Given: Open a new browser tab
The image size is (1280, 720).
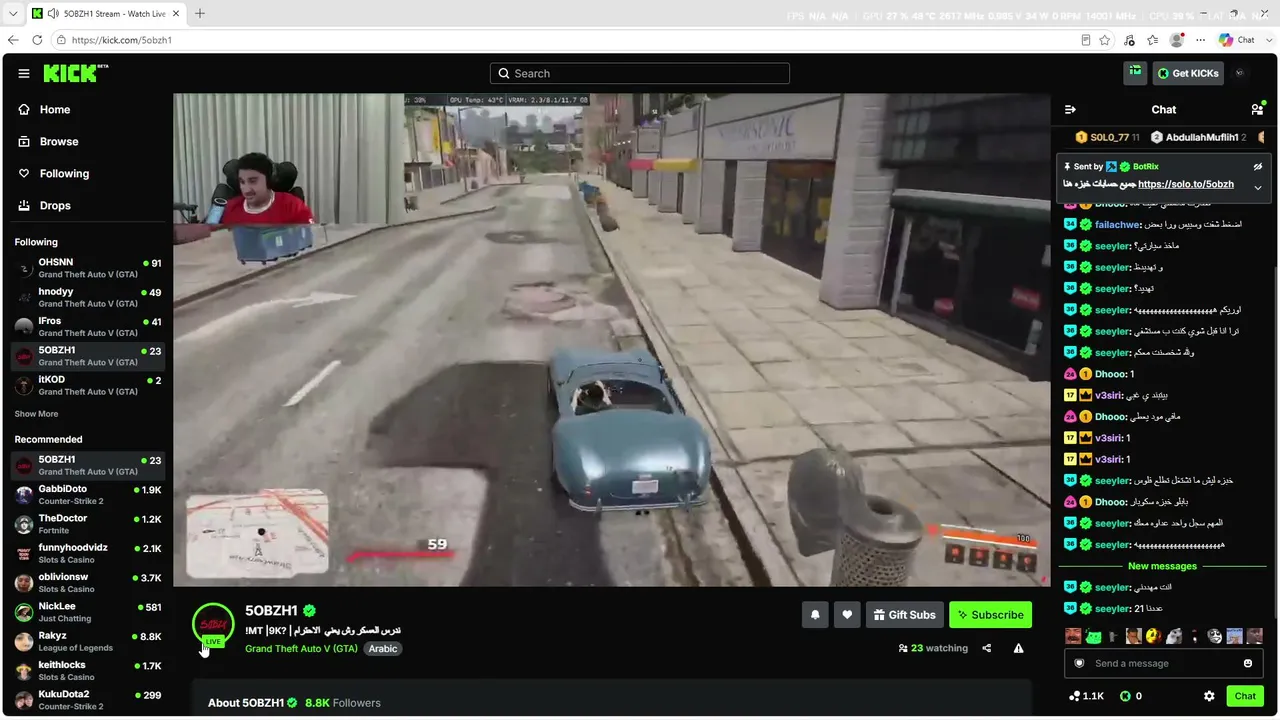Looking at the screenshot, I should point(200,14).
